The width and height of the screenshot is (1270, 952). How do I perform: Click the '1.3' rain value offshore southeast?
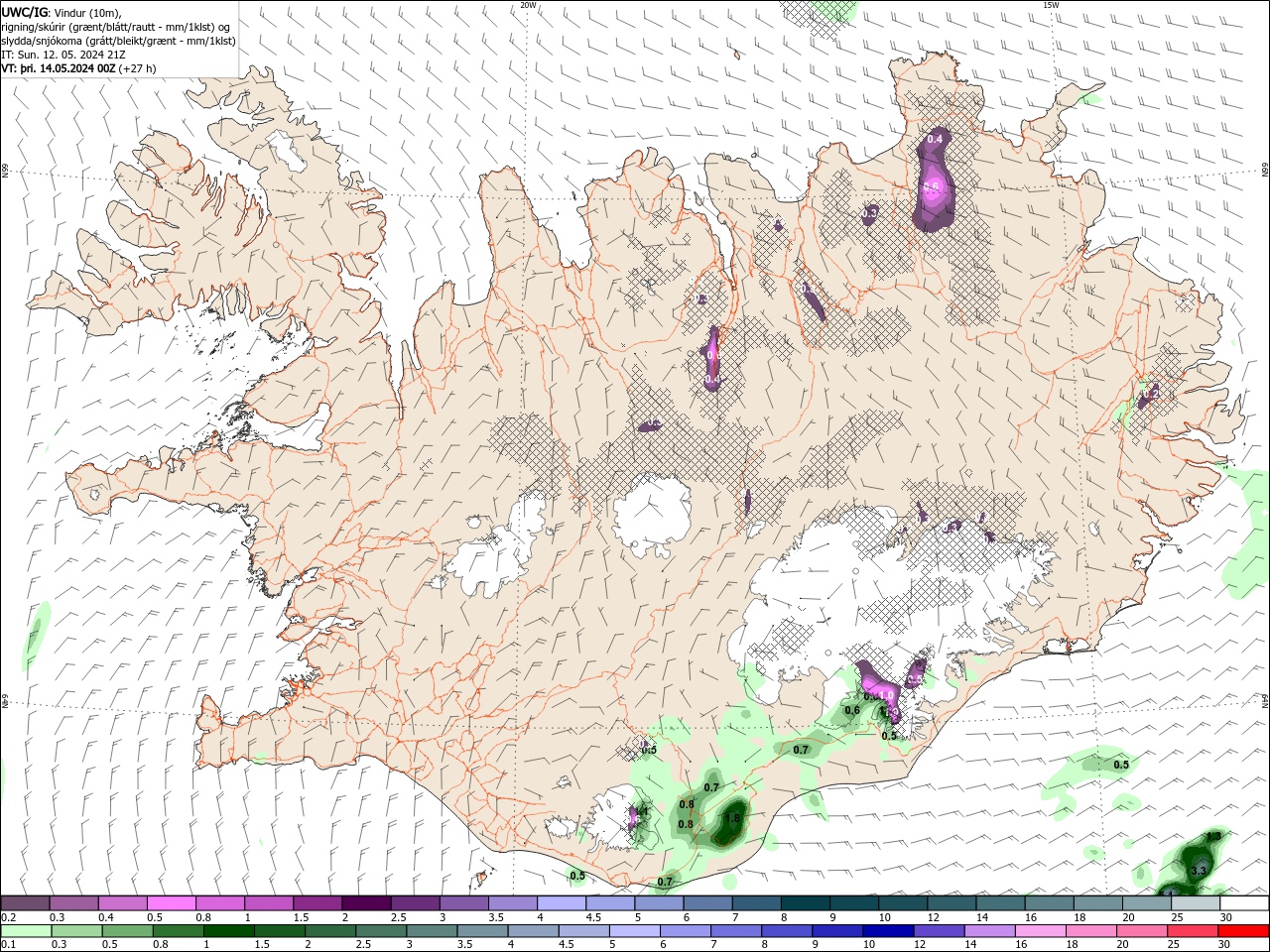(1212, 837)
